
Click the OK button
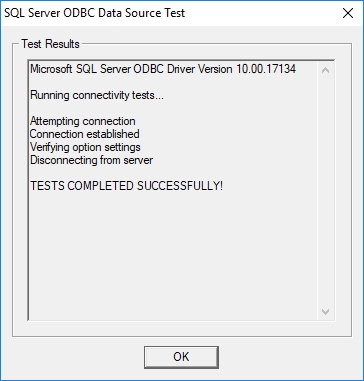click(x=181, y=357)
